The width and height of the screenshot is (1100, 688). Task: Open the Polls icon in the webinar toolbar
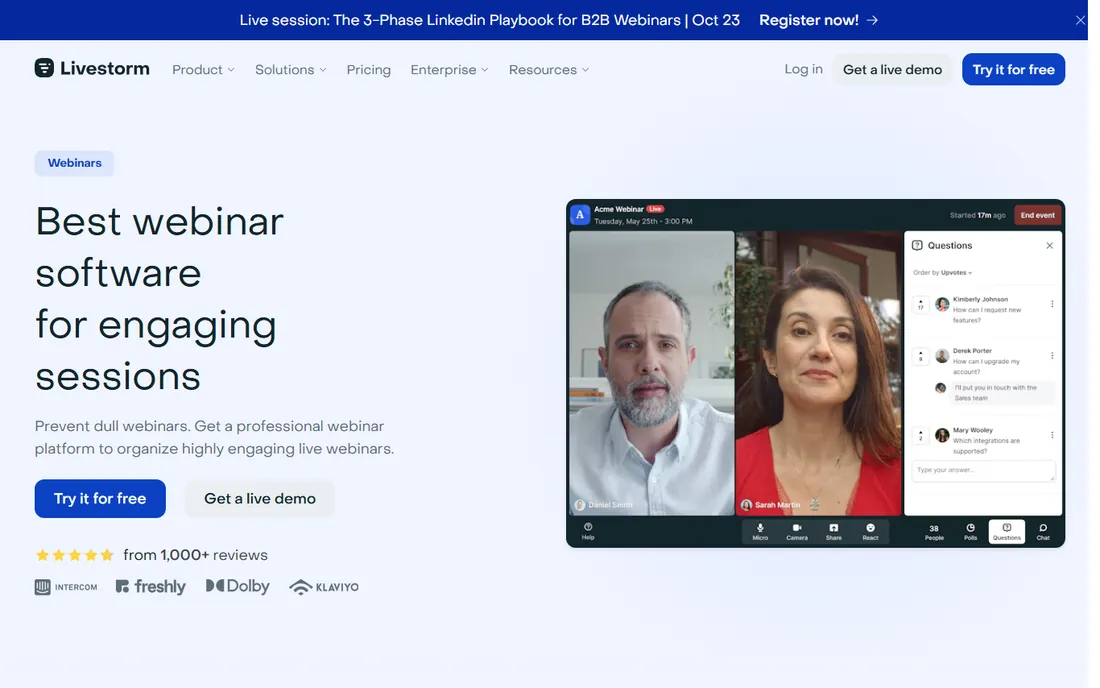click(970, 532)
